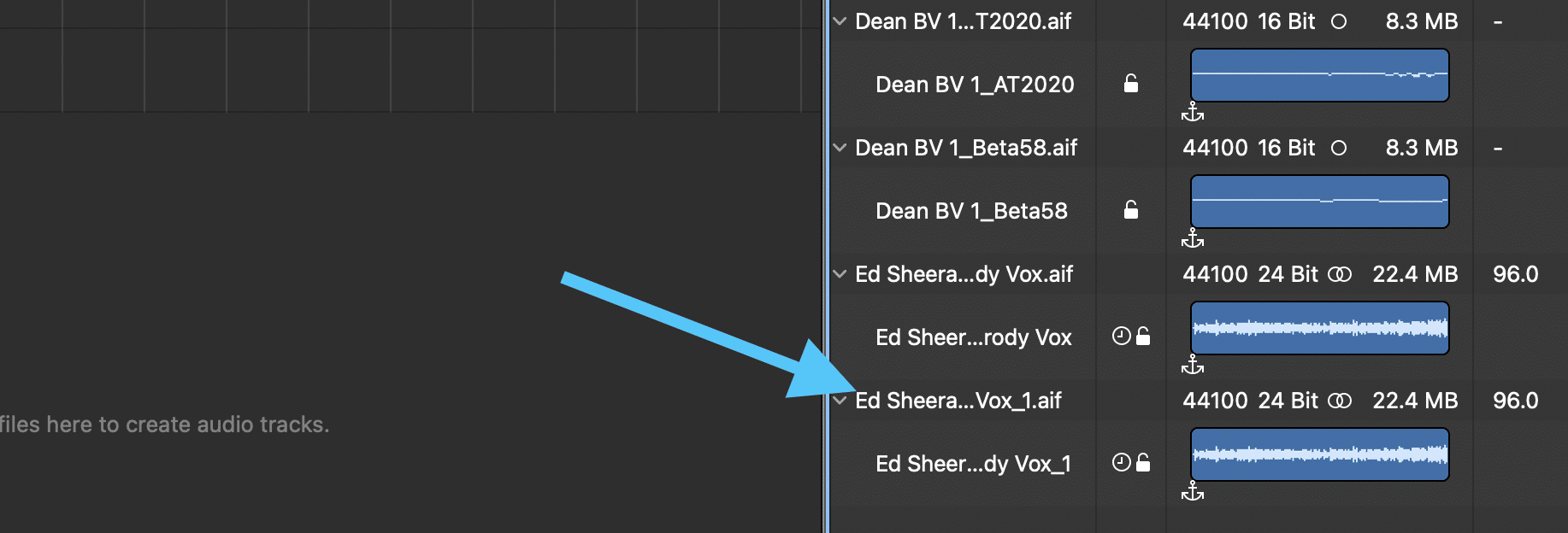
Task: Click the anchor icon under Ed Sheer...dy Vox_1 waveform
Action: (x=1193, y=491)
